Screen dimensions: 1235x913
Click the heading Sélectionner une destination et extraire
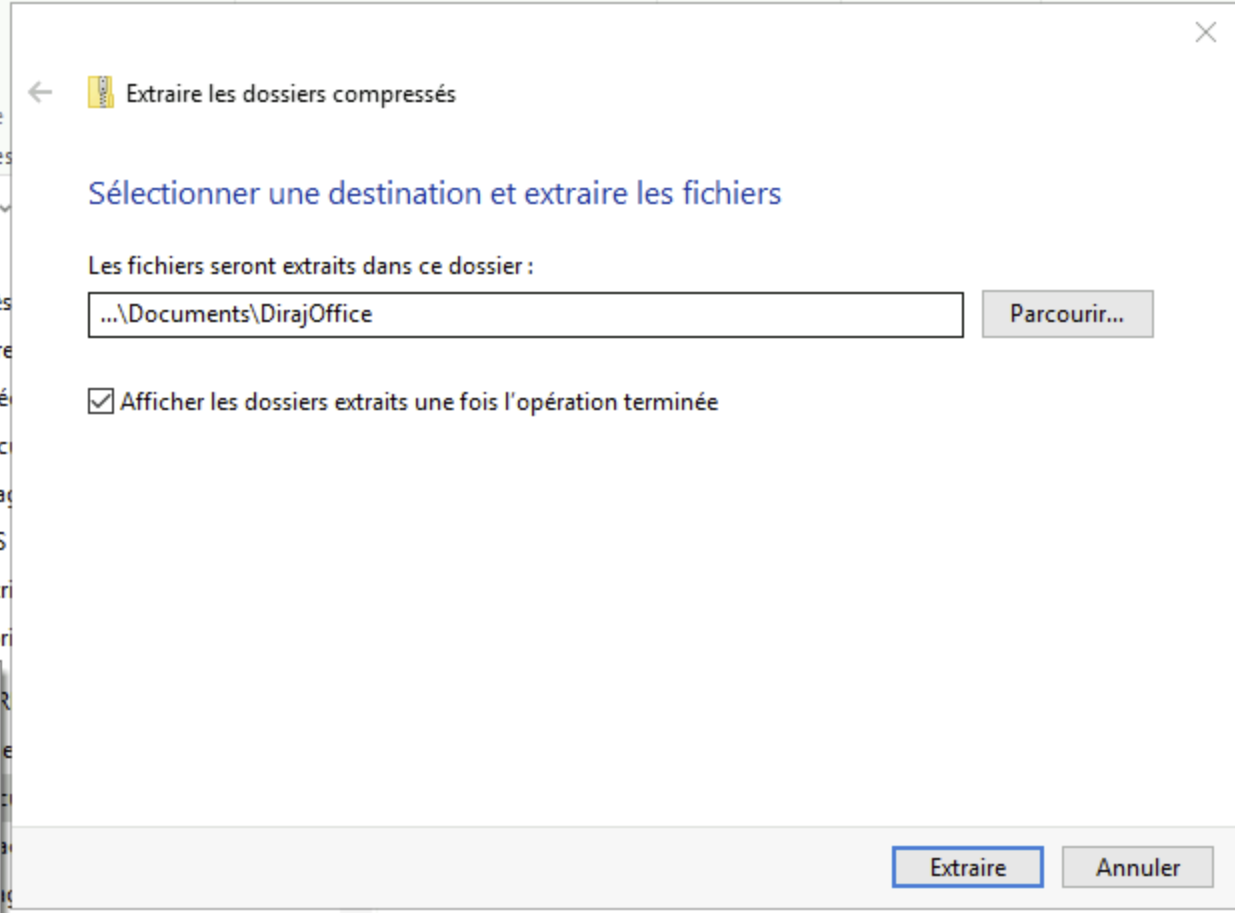(434, 193)
